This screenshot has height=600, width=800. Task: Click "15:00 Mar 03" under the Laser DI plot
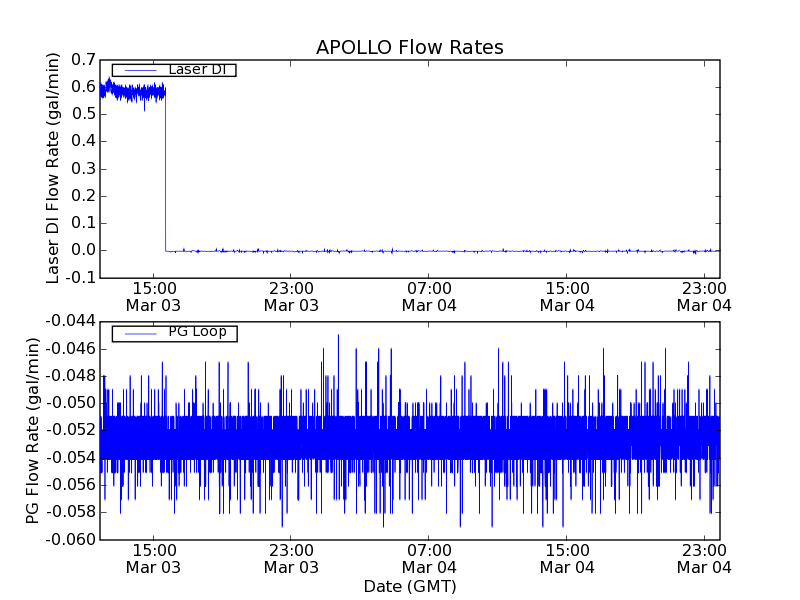pyautogui.click(x=153, y=297)
